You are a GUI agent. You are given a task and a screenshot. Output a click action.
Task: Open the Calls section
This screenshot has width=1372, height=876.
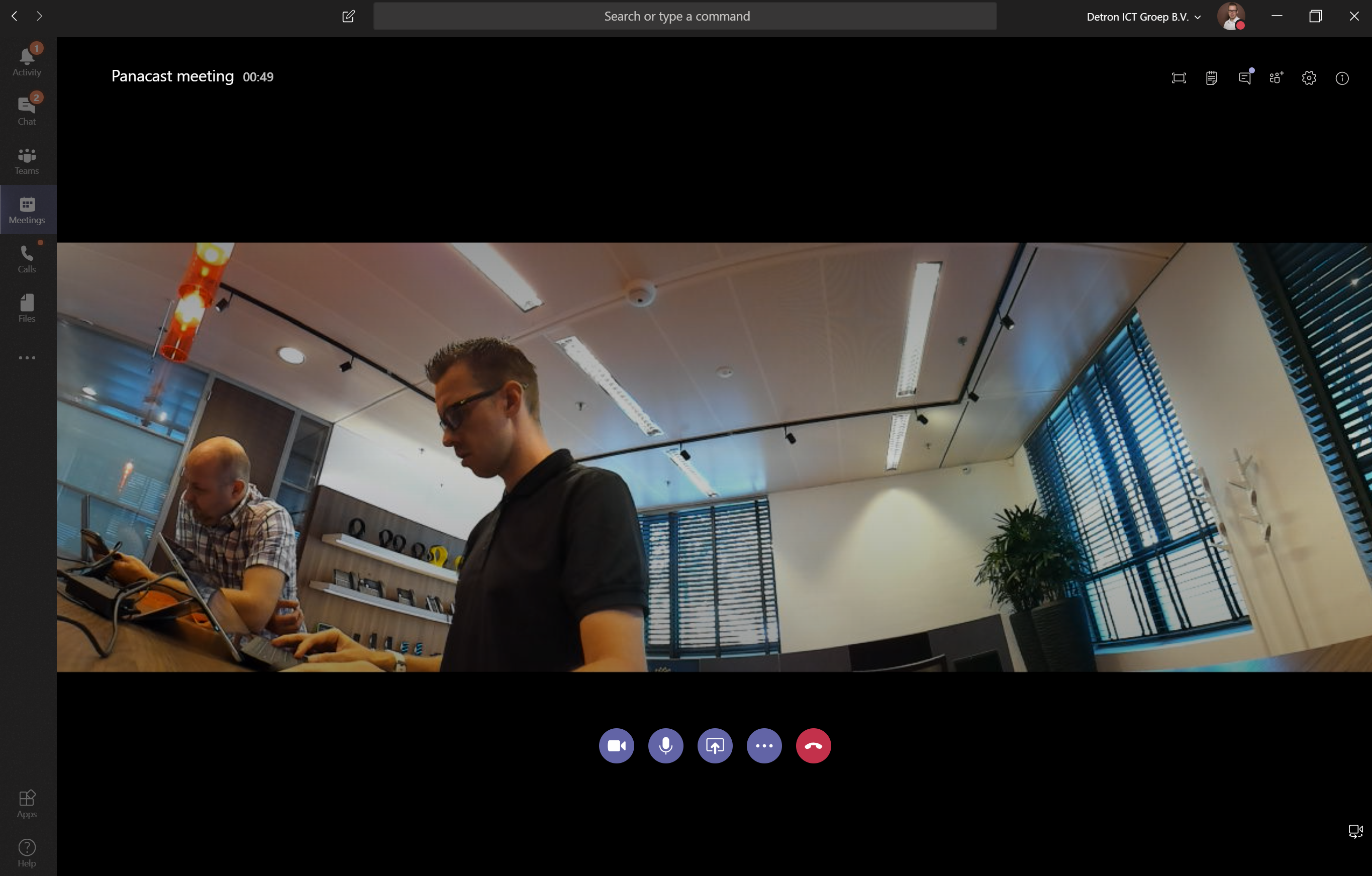click(x=27, y=259)
